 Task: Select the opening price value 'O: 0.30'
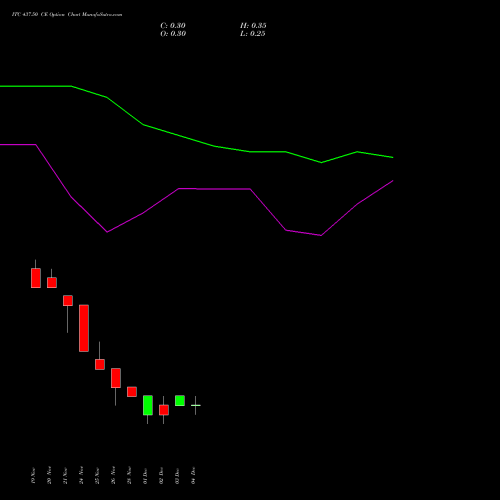pos(173,34)
